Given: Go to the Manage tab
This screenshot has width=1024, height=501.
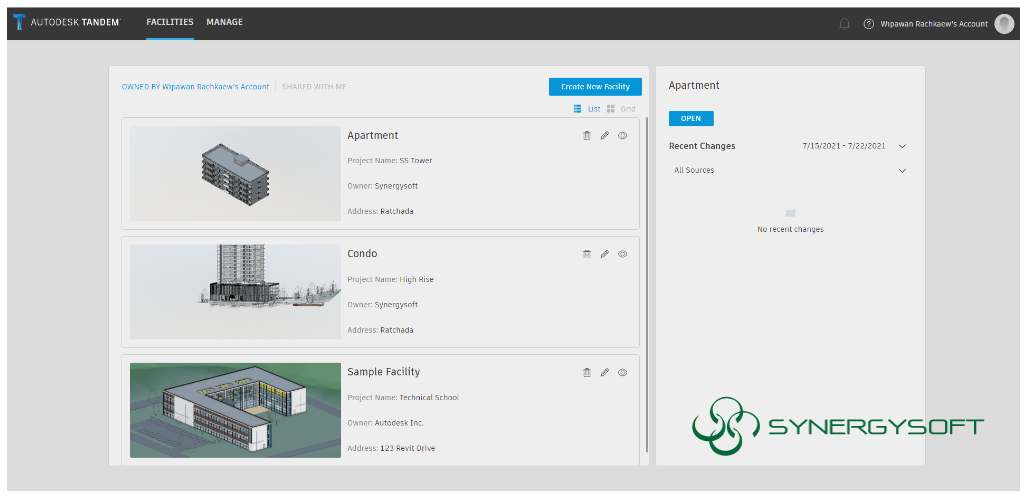Looking at the screenshot, I should tap(225, 22).
